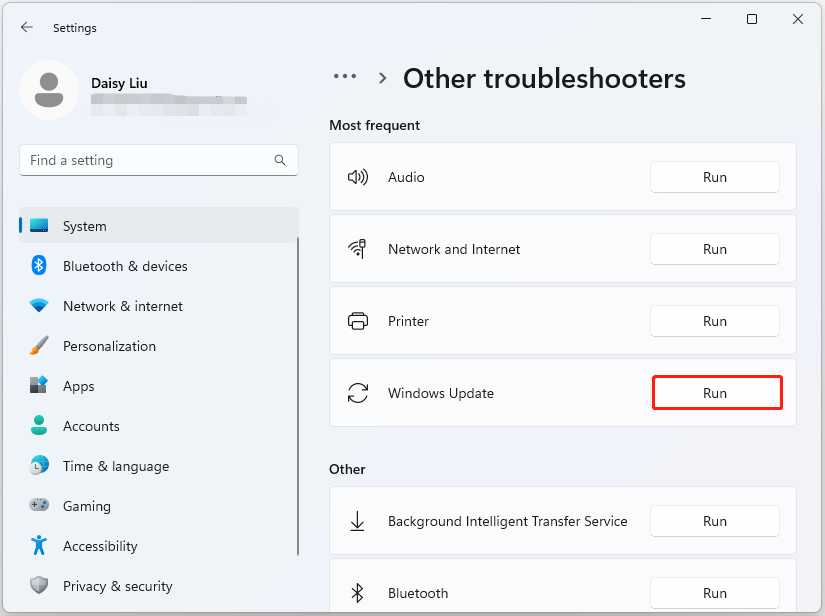Run the Audio troubleshooter
Viewport: 825px width, 616px height.
coord(715,177)
